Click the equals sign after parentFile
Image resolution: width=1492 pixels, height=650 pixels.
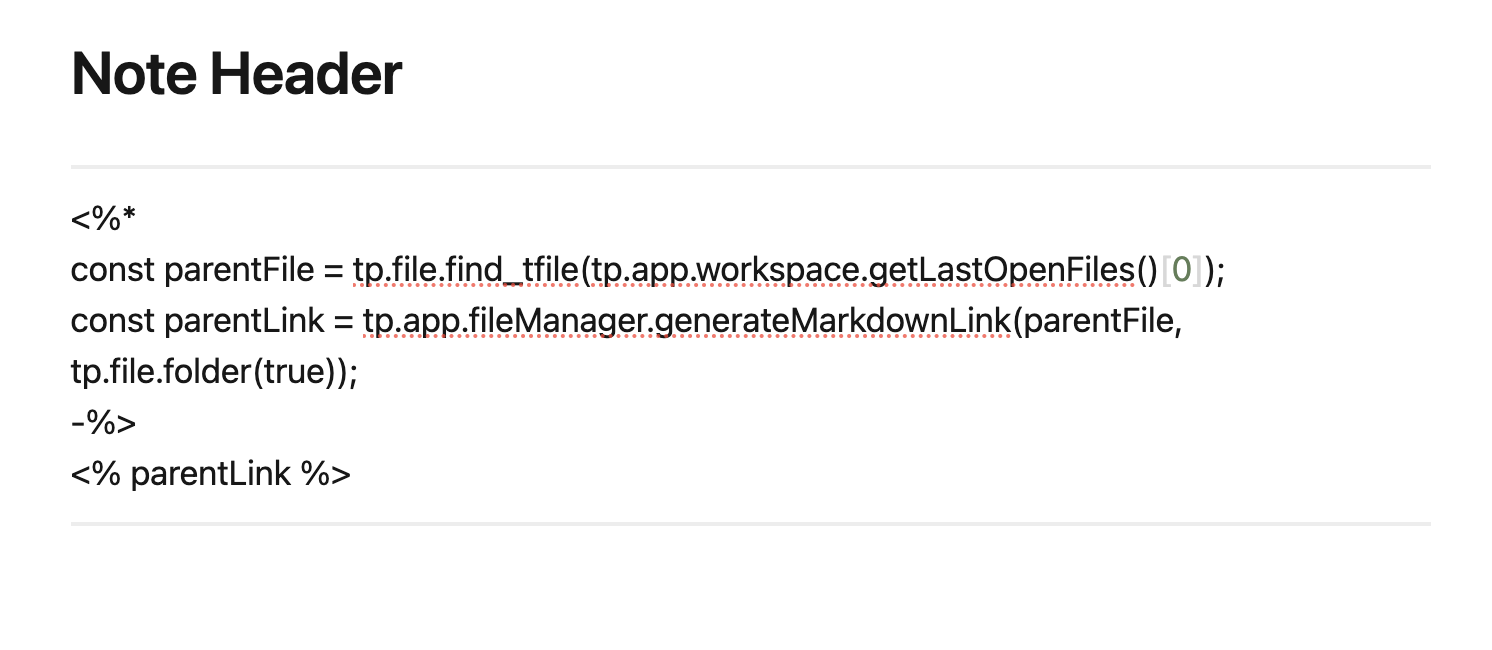click(x=332, y=270)
